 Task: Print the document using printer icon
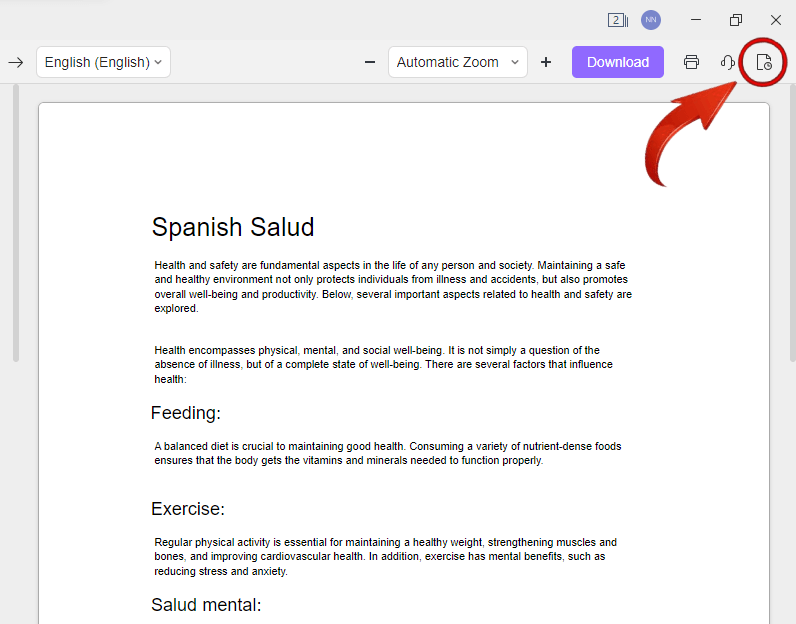point(691,62)
